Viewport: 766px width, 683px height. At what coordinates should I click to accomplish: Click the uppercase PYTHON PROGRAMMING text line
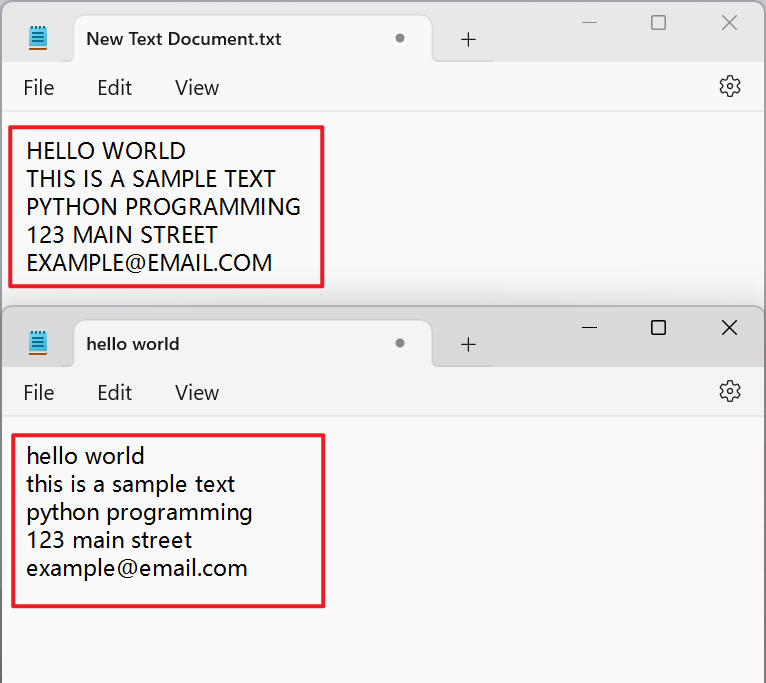click(163, 207)
